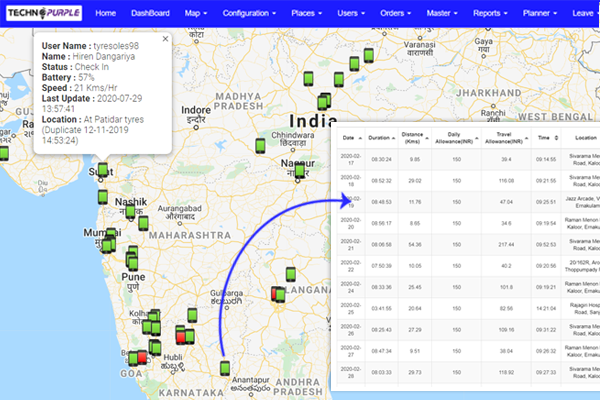Screen dimensions: 600x400
Task: Click the phone marker cluster above Pune
Action: (132, 258)
